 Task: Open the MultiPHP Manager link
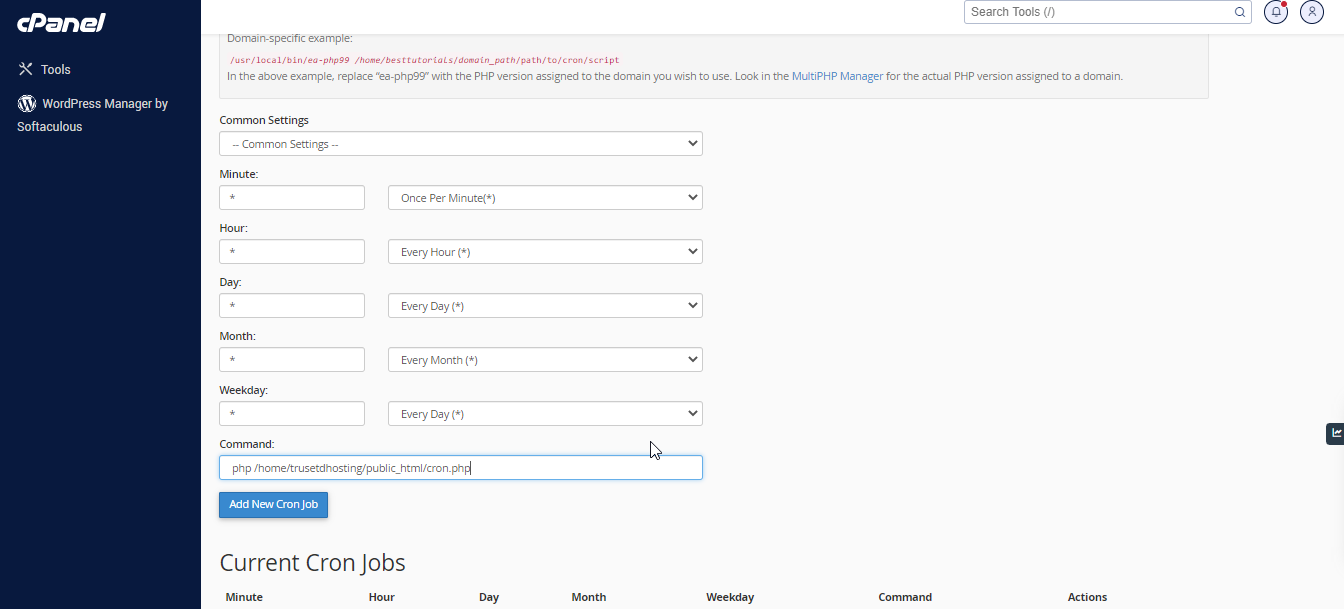(x=837, y=76)
